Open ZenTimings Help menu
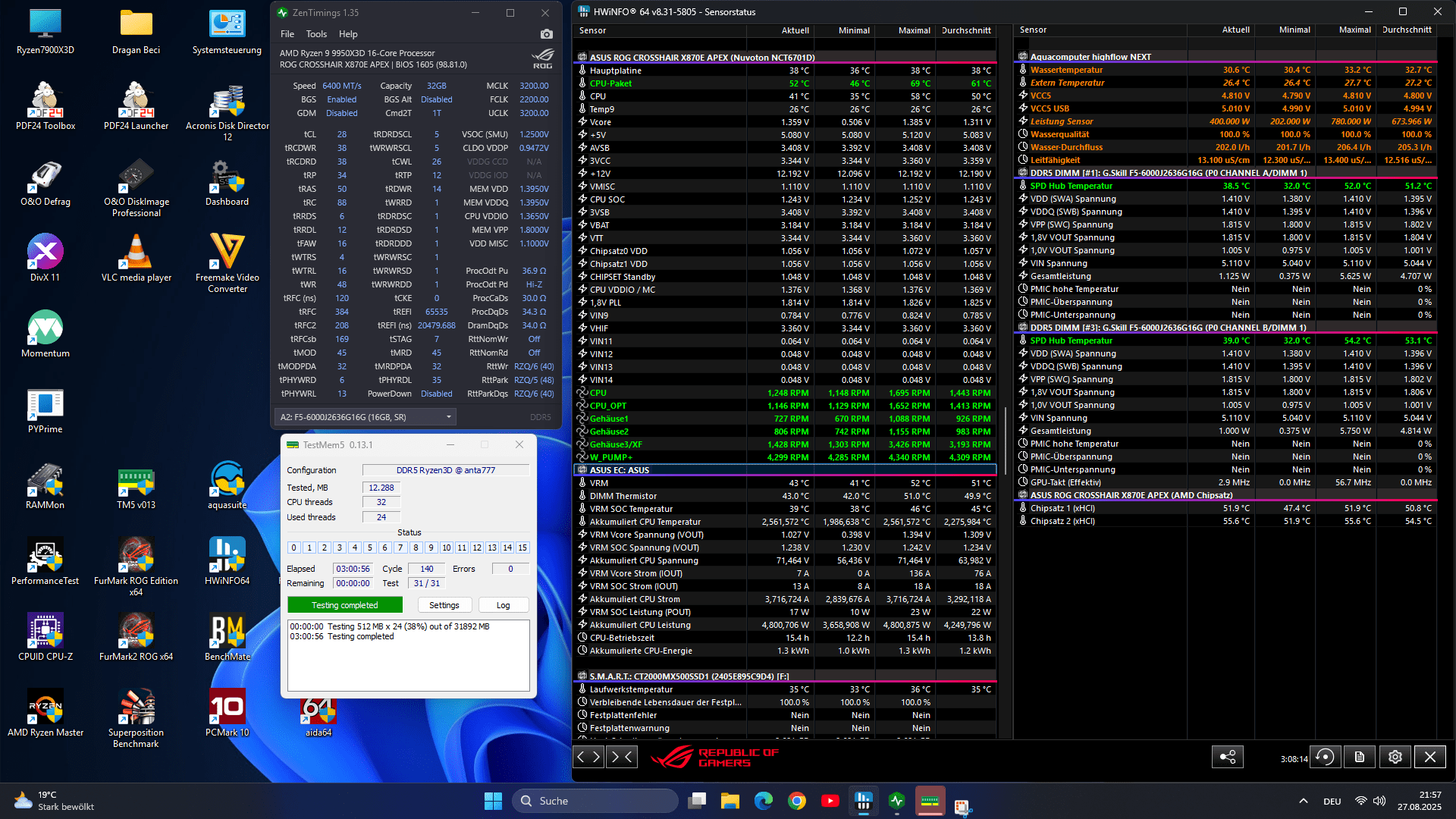1456x819 pixels. pyautogui.click(x=348, y=34)
